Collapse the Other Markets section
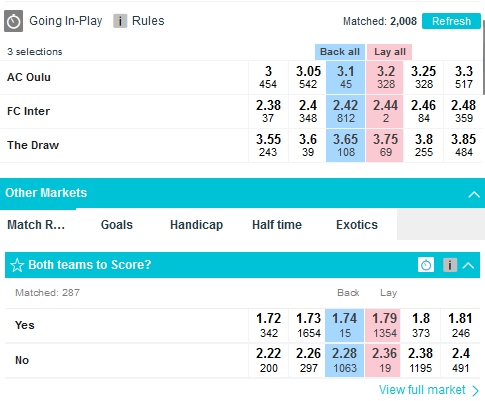485x401 pixels. pos(474,194)
